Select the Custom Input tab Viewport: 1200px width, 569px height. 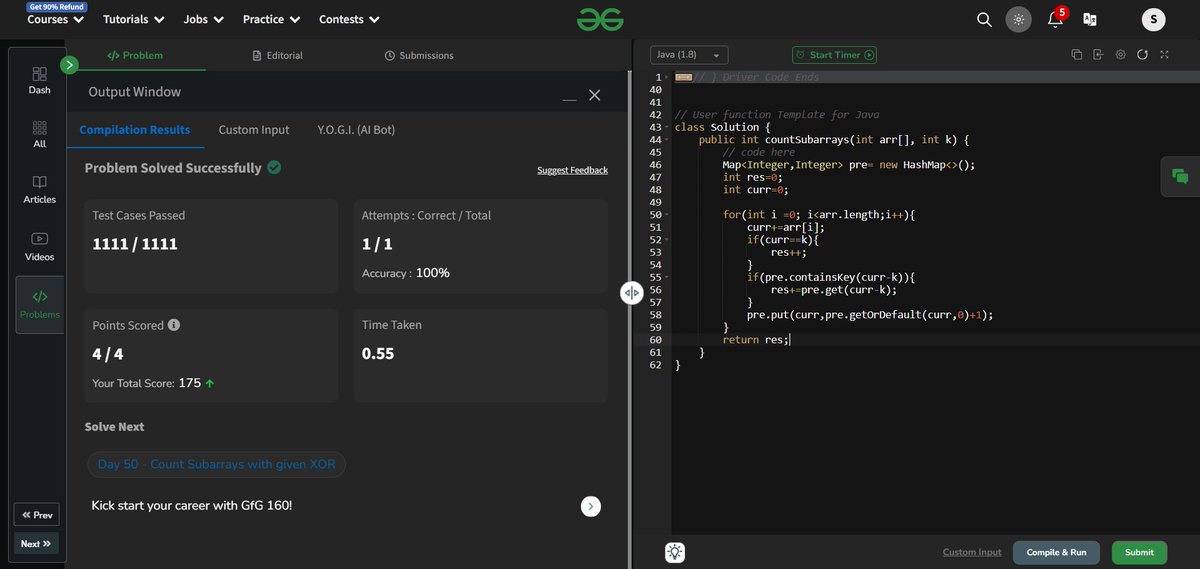[254, 130]
